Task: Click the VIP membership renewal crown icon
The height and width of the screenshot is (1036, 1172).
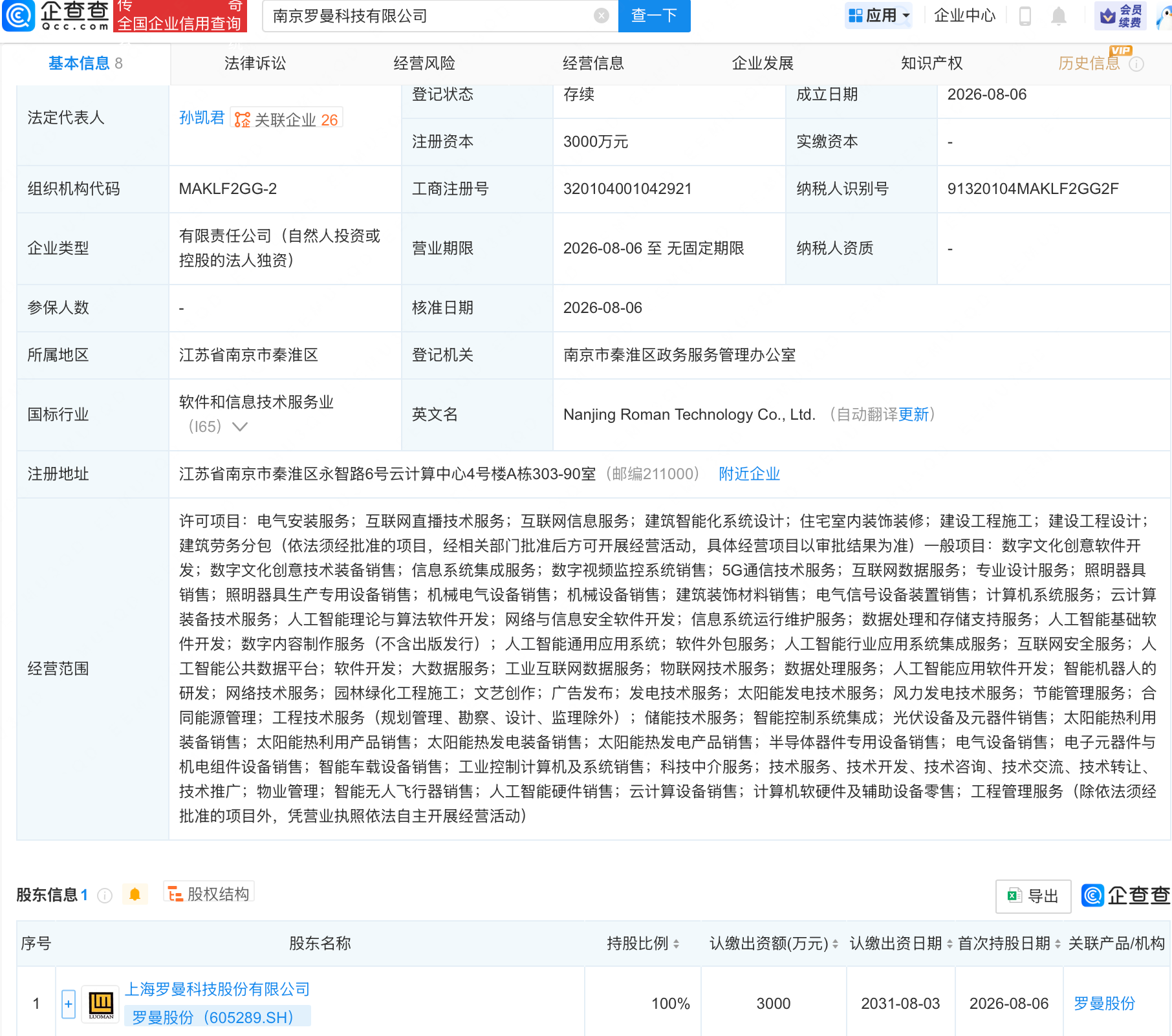Action: coord(1109,16)
